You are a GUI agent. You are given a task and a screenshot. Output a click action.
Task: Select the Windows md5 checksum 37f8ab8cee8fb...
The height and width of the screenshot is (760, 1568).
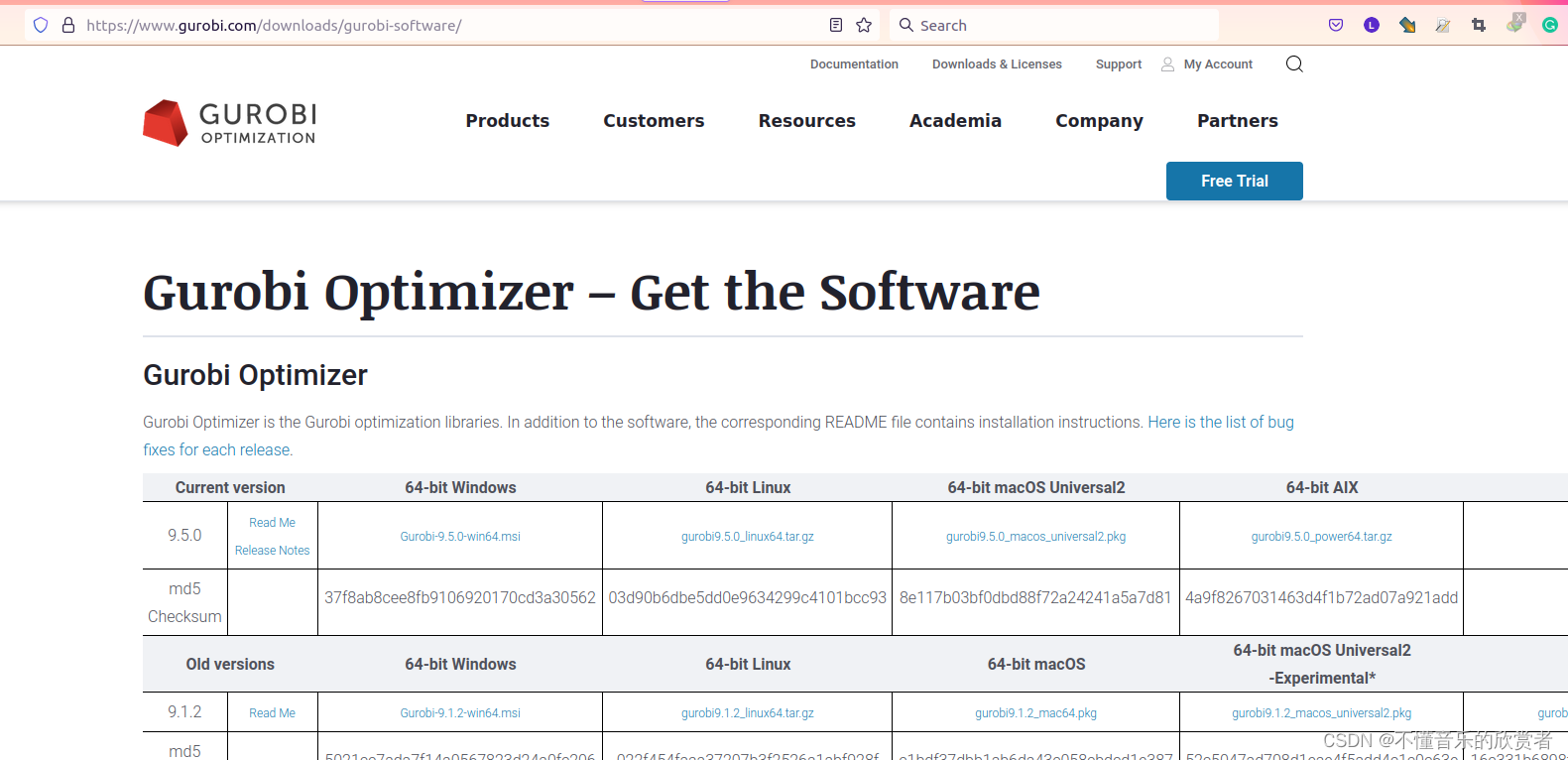[x=460, y=598]
